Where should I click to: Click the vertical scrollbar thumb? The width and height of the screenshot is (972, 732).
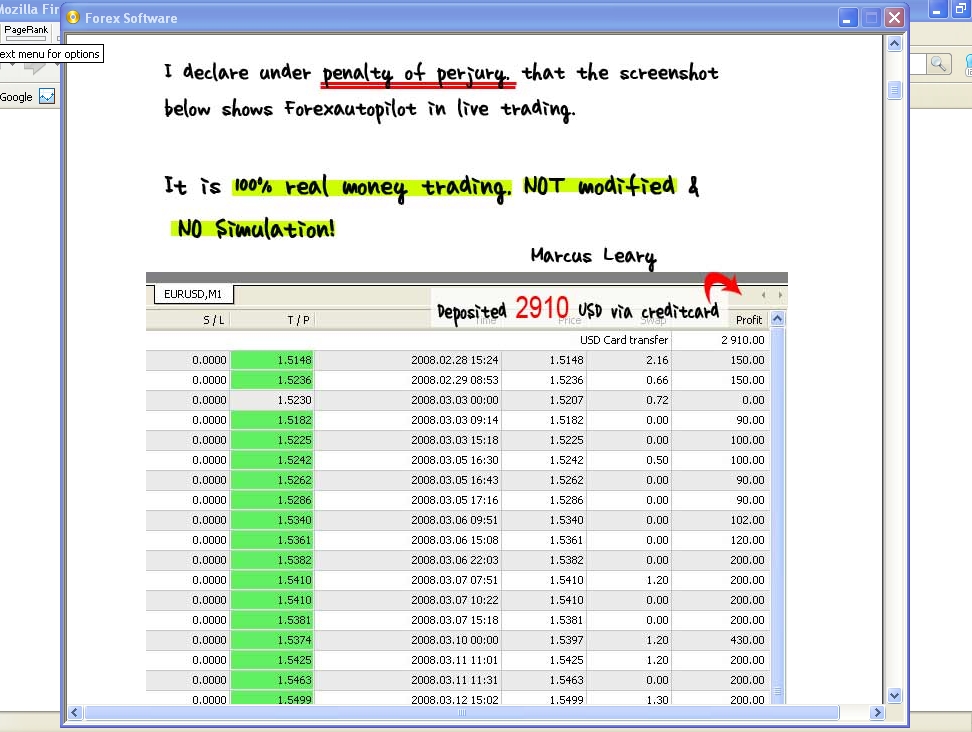tap(894, 90)
